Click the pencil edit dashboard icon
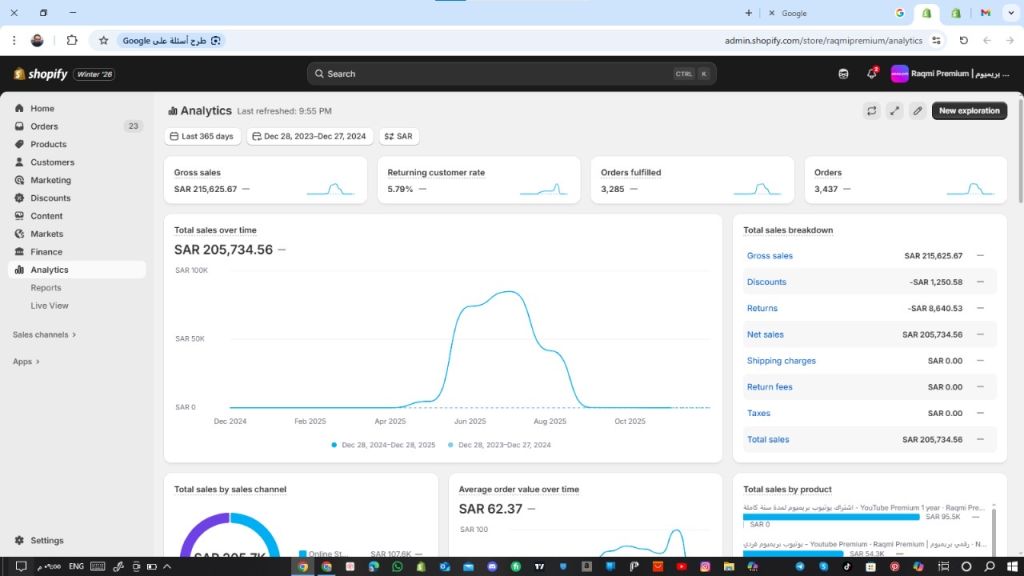The image size is (1024, 576). click(x=917, y=111)
